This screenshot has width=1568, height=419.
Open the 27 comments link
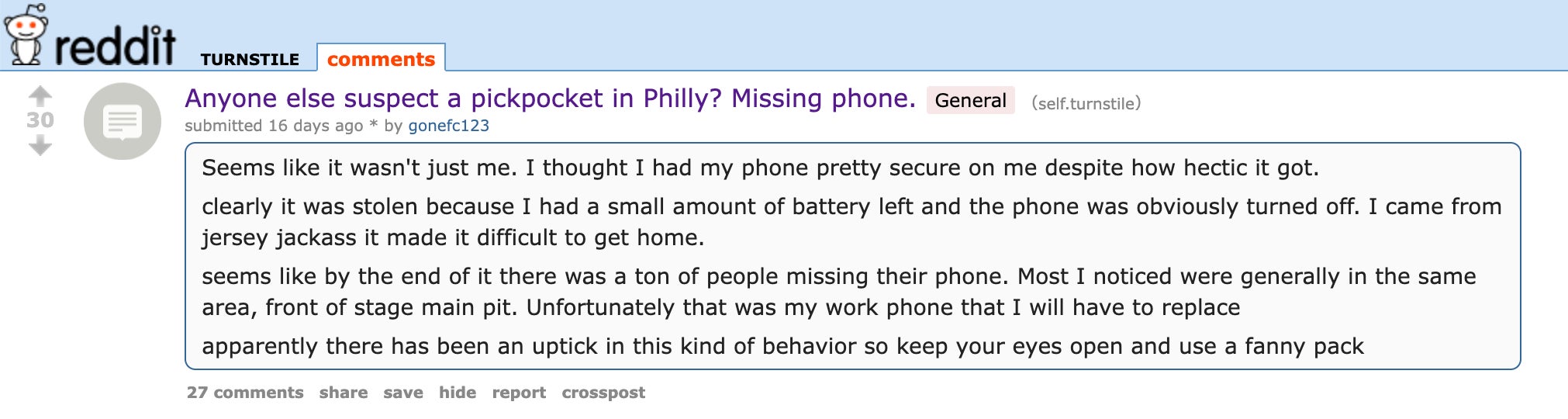245,393
